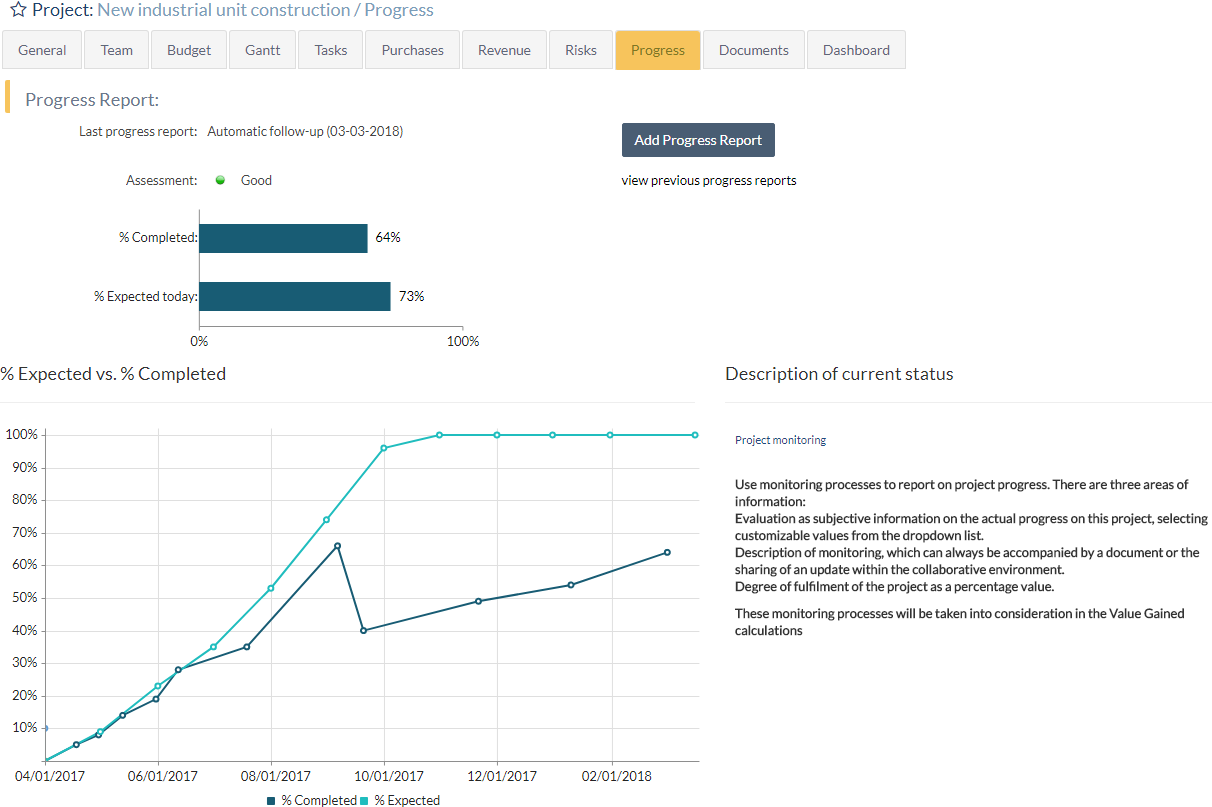Open view previous progress reports
1212x807 pixels.
click(x=708, y=180)
